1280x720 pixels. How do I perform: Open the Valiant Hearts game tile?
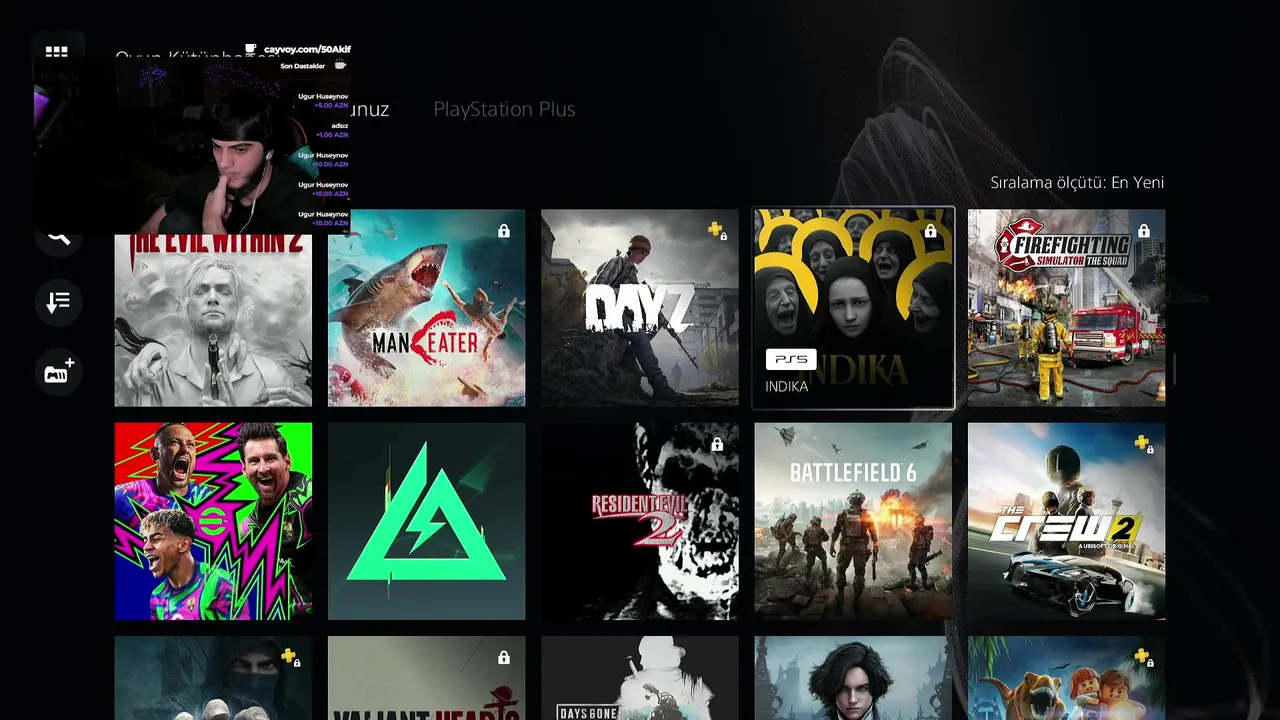click(x=426, y=678)
